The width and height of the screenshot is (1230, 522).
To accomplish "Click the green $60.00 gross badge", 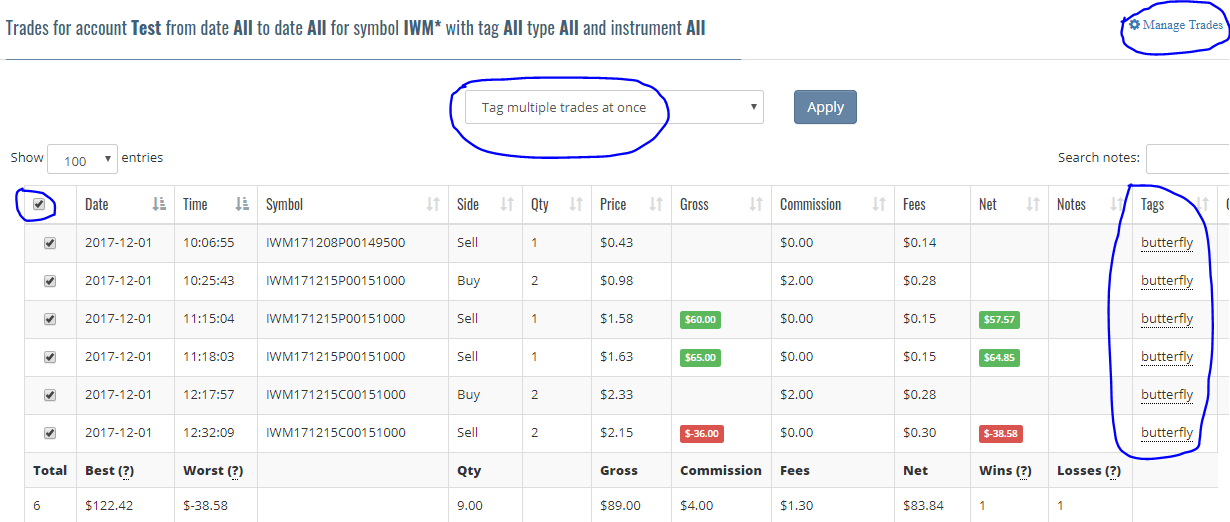I will pyautogui.click(x=700, y=320).
